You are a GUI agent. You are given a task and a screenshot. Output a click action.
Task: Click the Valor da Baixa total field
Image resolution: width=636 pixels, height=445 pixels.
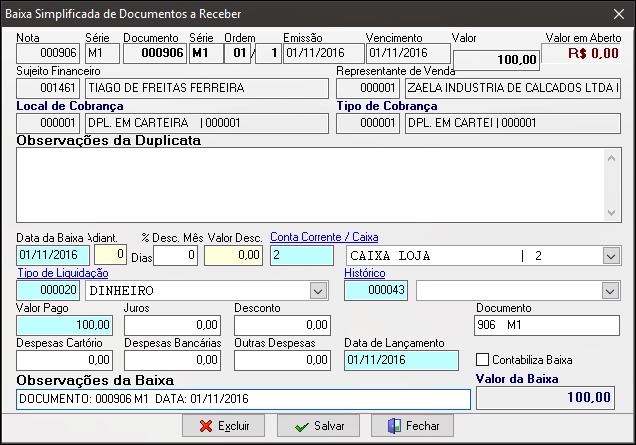click(x=545, y=398)
